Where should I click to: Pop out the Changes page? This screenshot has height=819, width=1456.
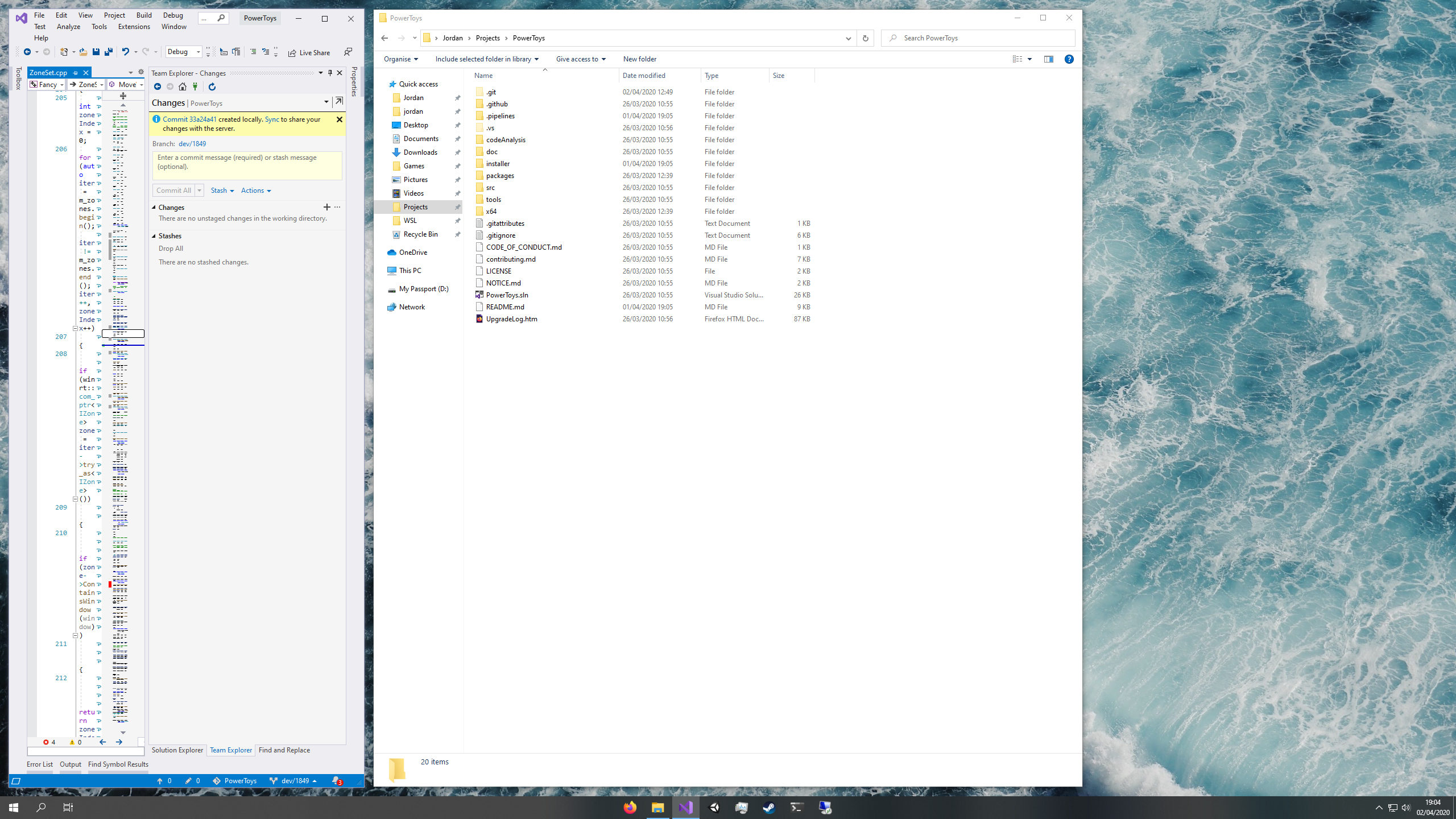click(339, 101)
